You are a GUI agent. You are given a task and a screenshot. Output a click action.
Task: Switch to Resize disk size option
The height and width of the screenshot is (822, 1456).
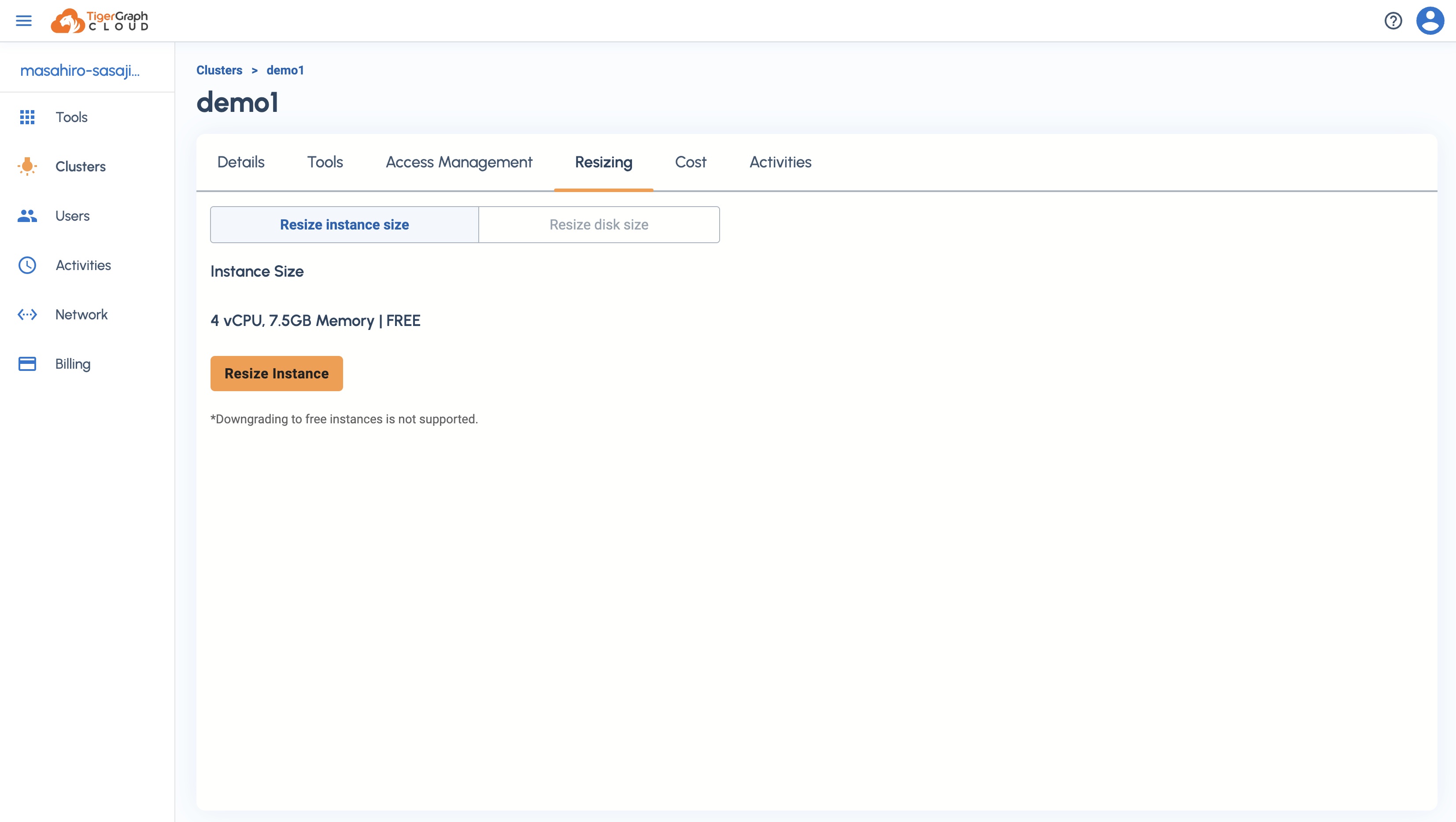pyautogui.click(x=599, y=224)
